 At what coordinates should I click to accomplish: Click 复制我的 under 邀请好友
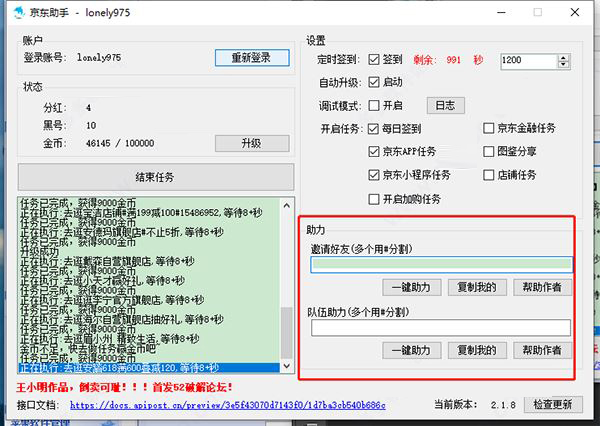477,287
